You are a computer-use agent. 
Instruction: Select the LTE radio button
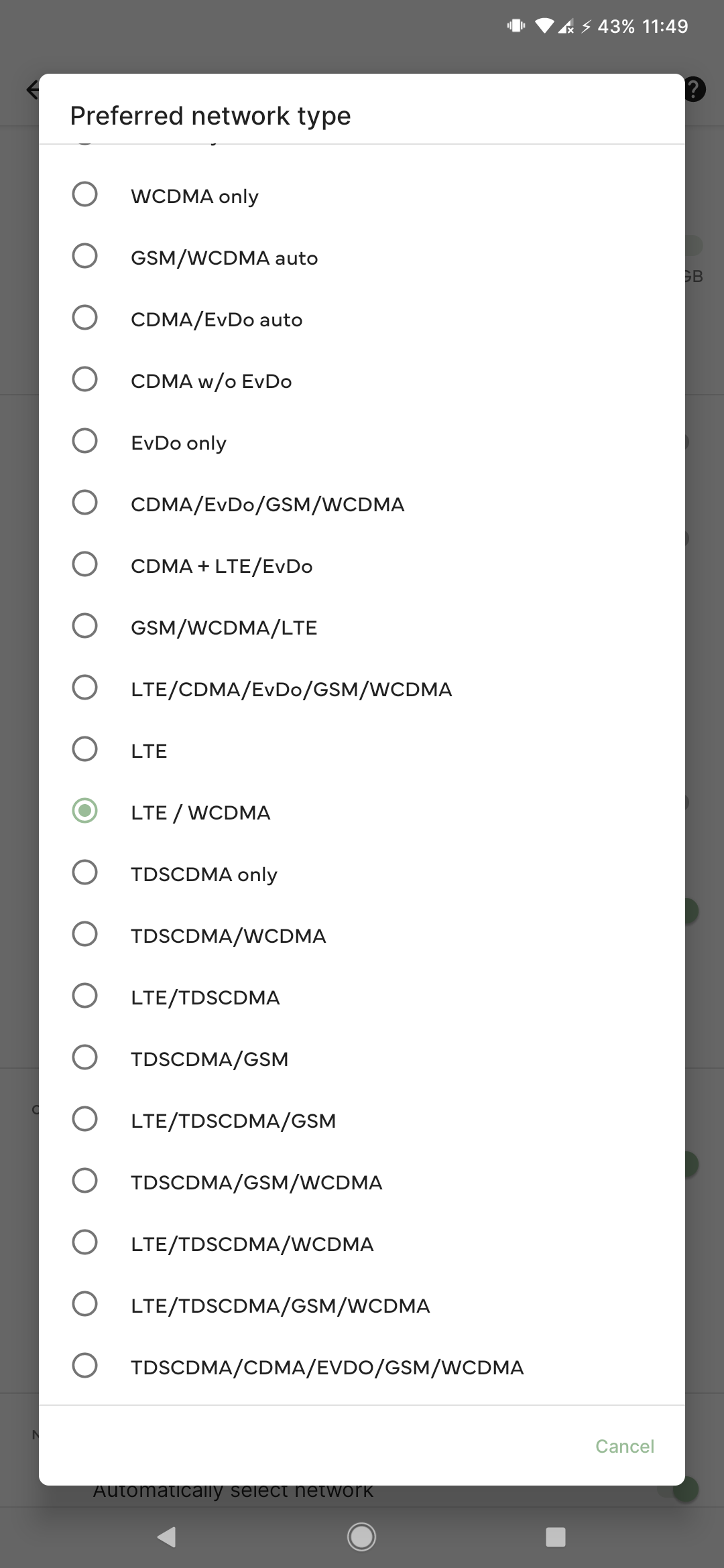85,750
